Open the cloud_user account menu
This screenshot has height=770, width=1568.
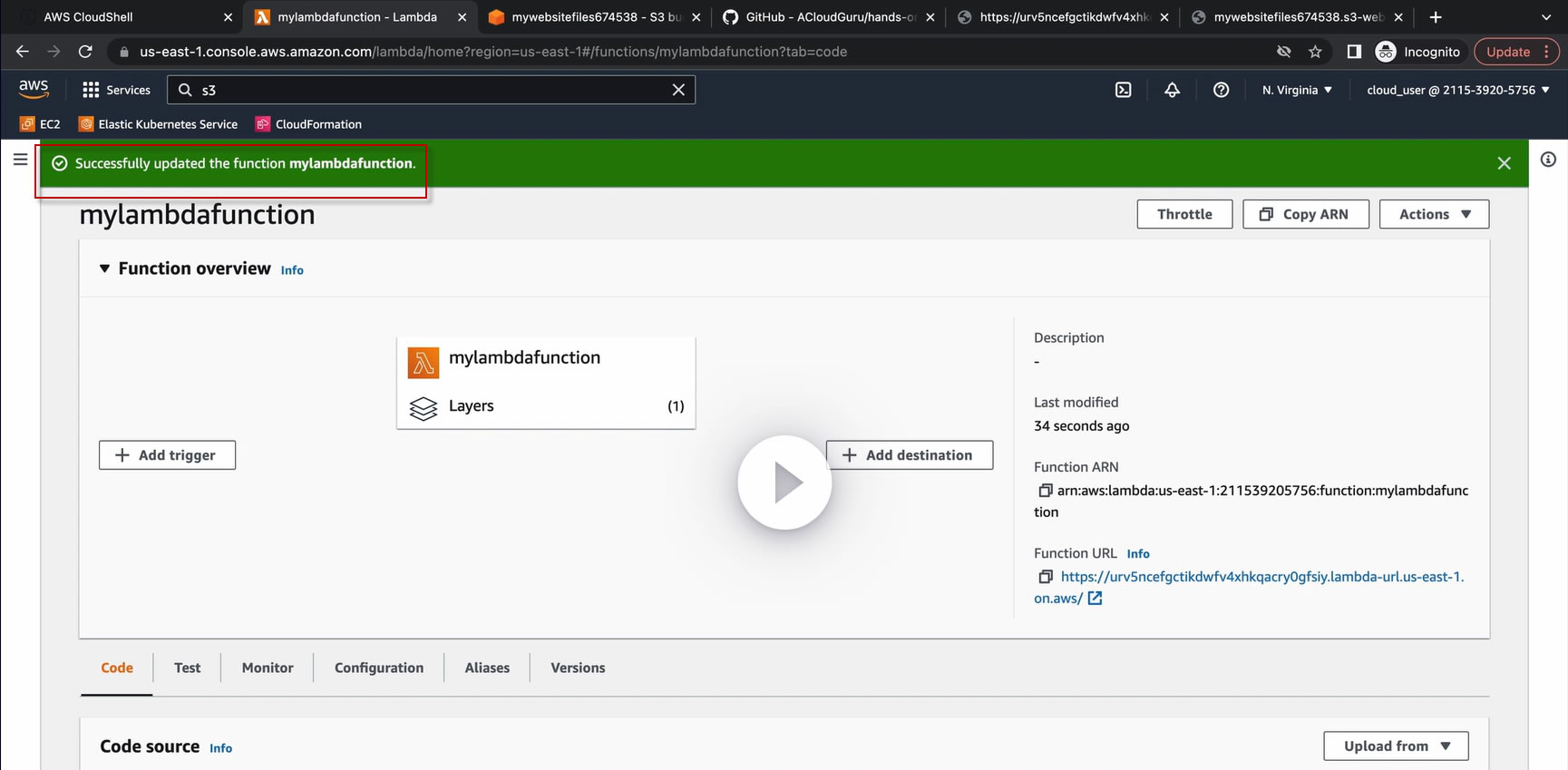pyautogui.click(x=1458, y=90)
